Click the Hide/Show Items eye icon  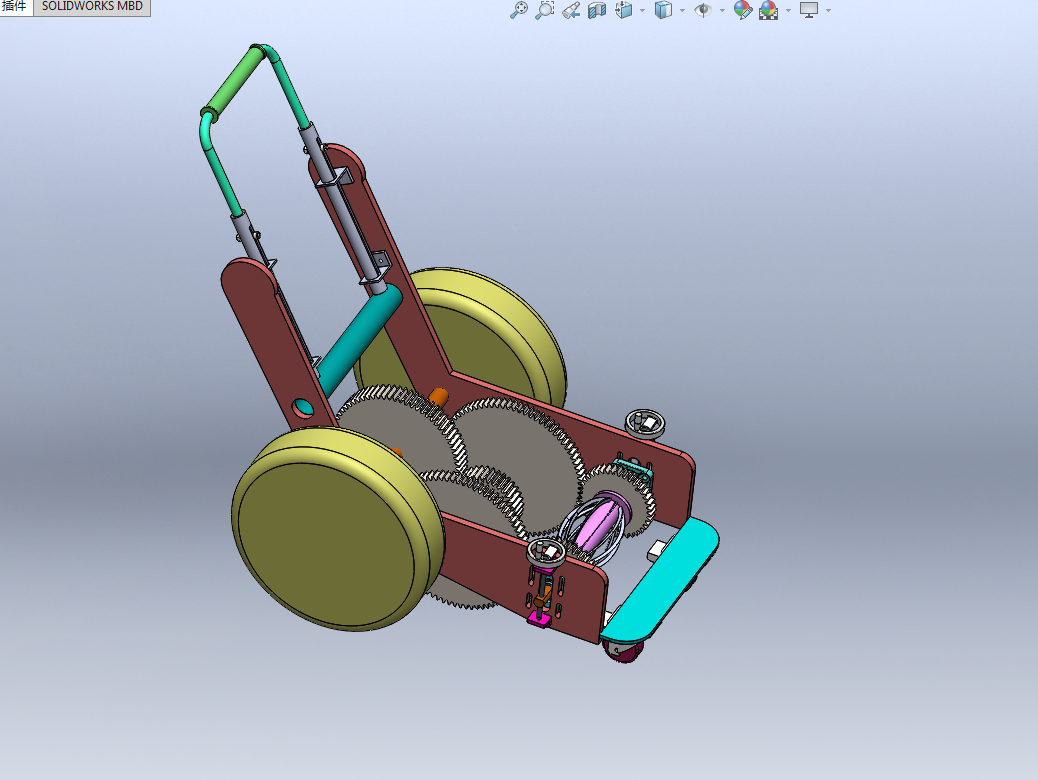(703, 10)
